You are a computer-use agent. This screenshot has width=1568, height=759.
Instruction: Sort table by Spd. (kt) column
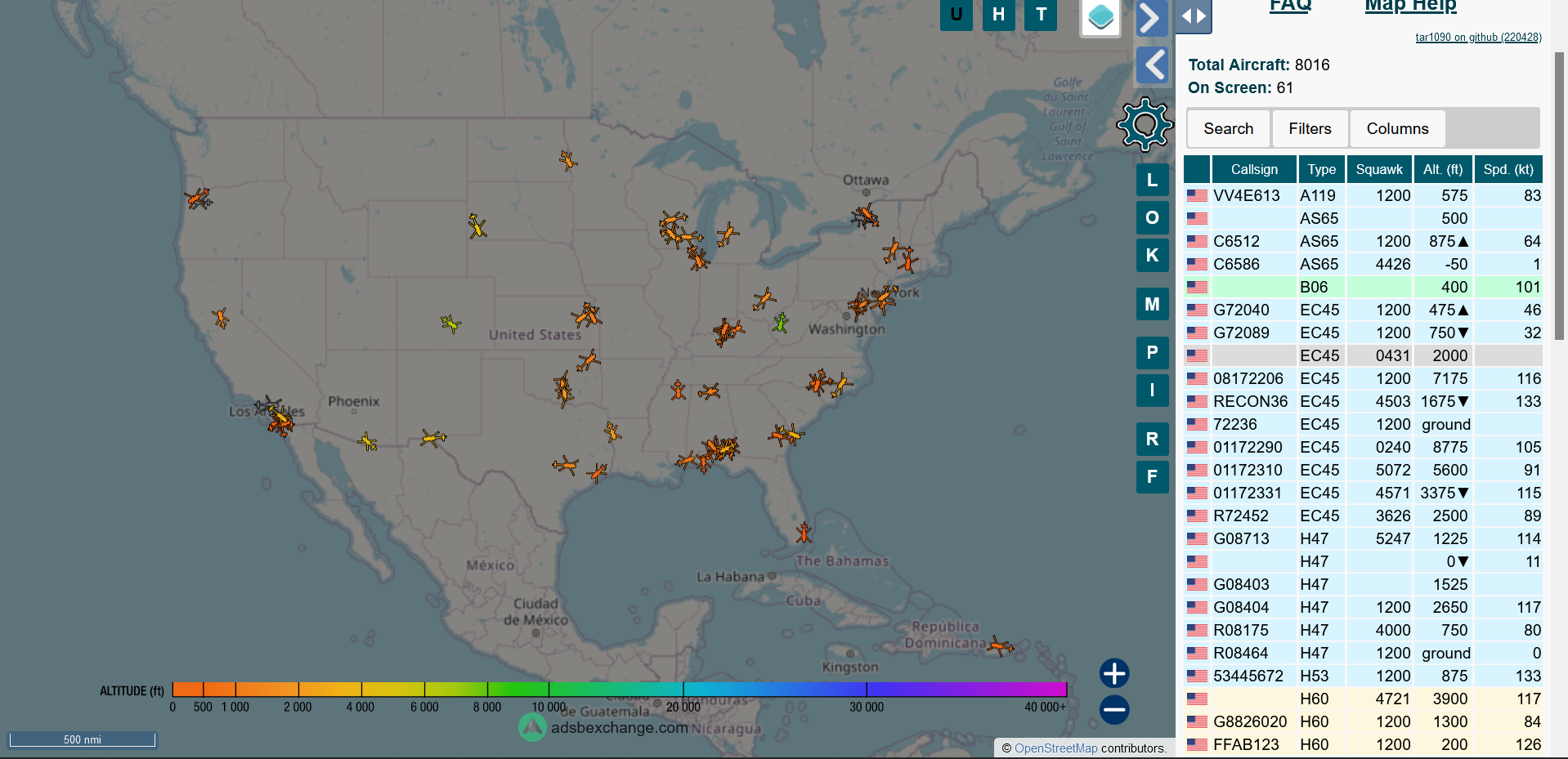(1508, 169)
